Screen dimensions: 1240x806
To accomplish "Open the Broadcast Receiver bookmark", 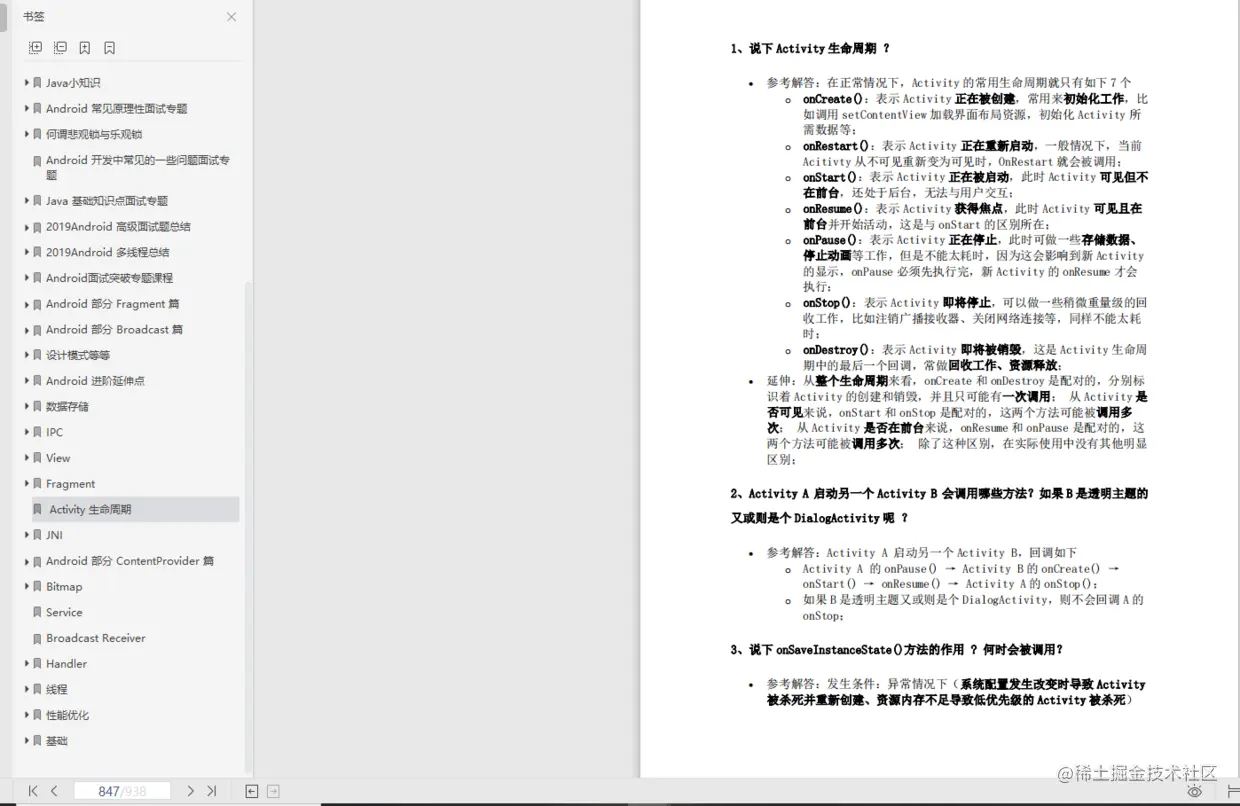I will tap(95, 638).
